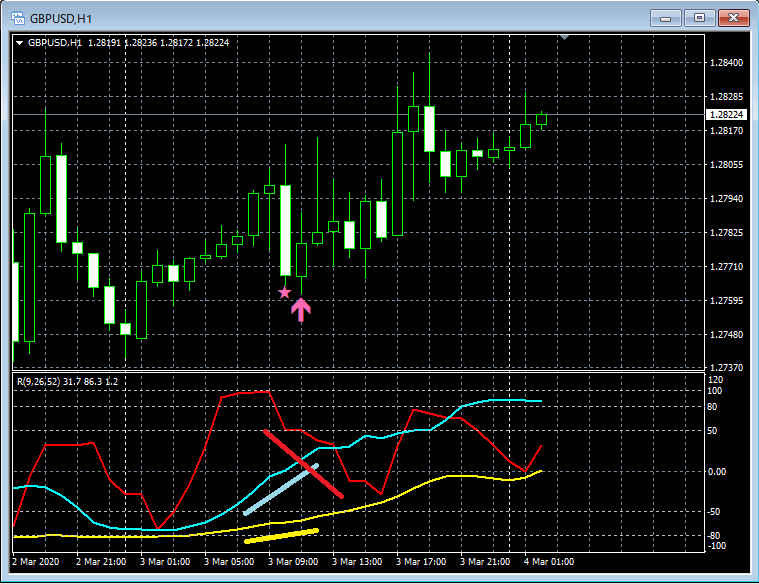759x584 pixels.
Task: Click indicator scale value 0.00
Action: (716, 472)
